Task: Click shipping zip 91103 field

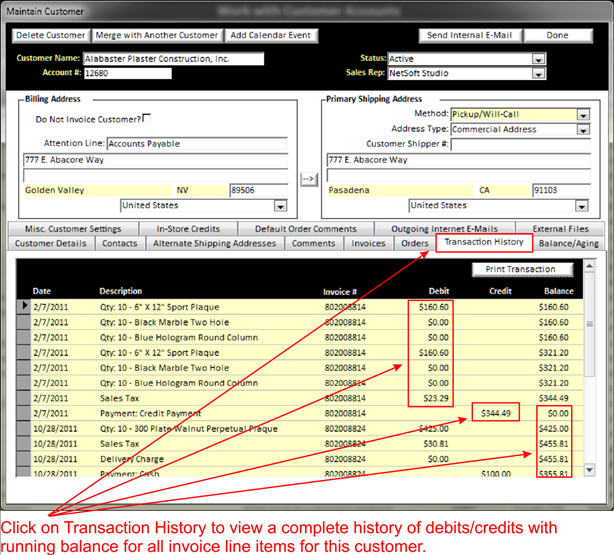Action: [x=561, y=190]
